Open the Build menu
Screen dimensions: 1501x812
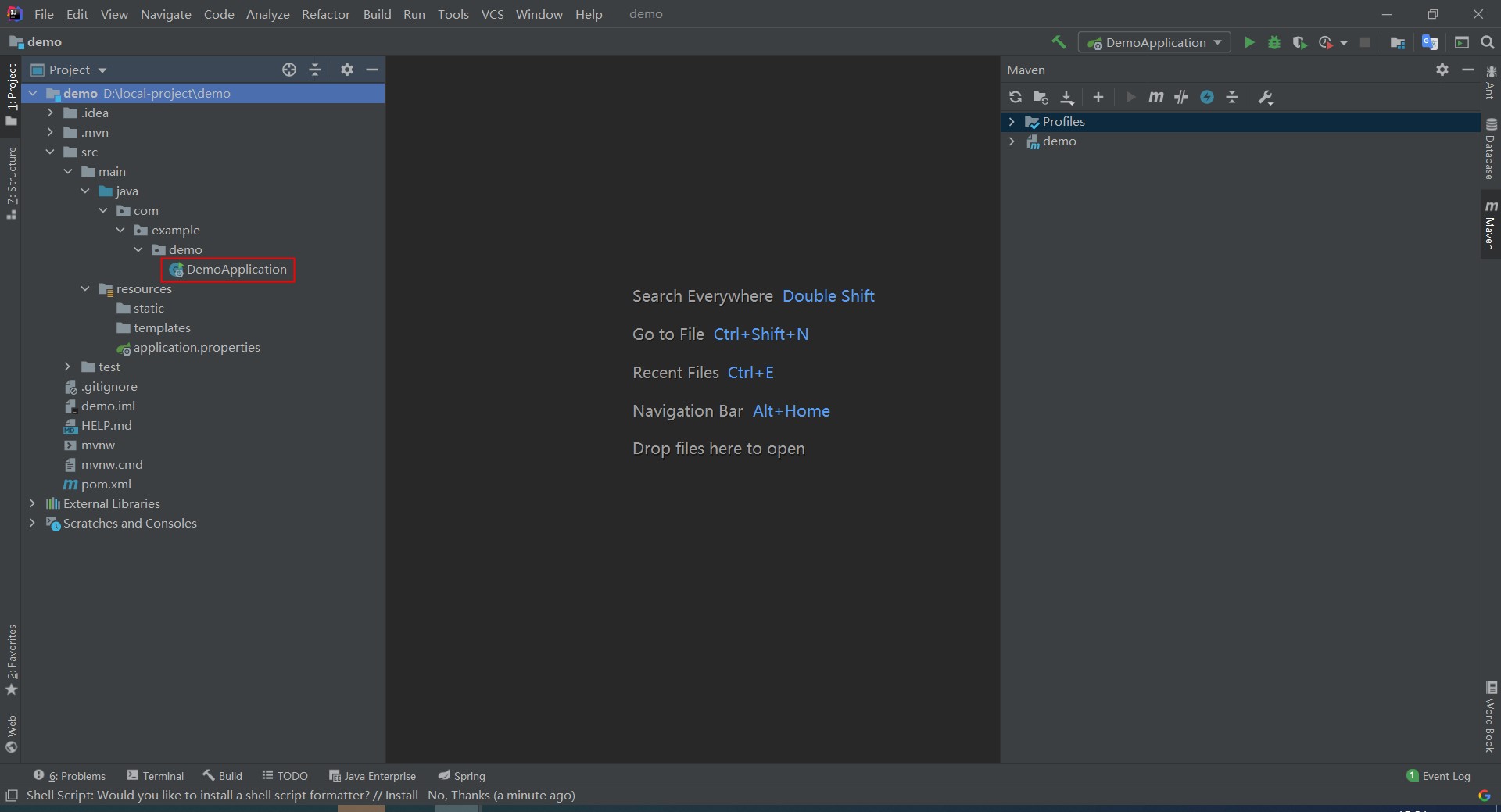pyautogui.click(x=377, y=14)
